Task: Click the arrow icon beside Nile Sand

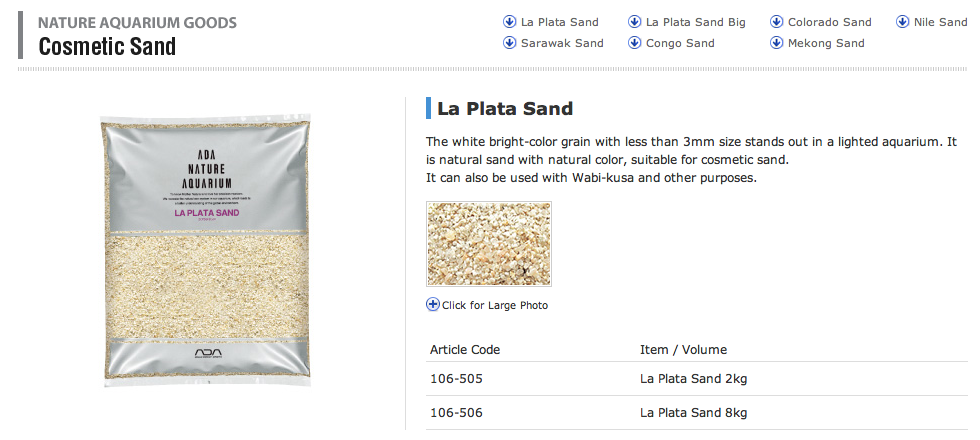Action: tap(902, 22)
